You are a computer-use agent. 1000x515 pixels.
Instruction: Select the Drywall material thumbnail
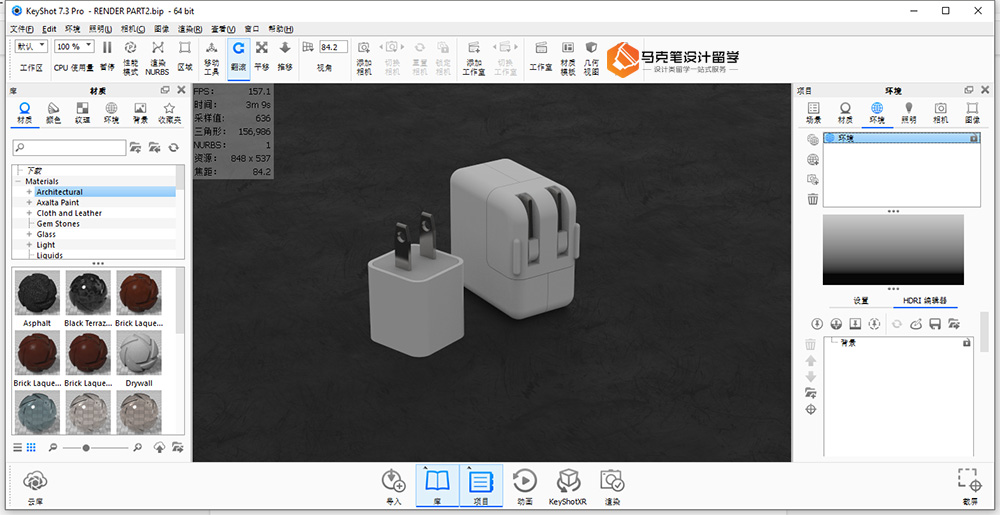click(139, 353)
